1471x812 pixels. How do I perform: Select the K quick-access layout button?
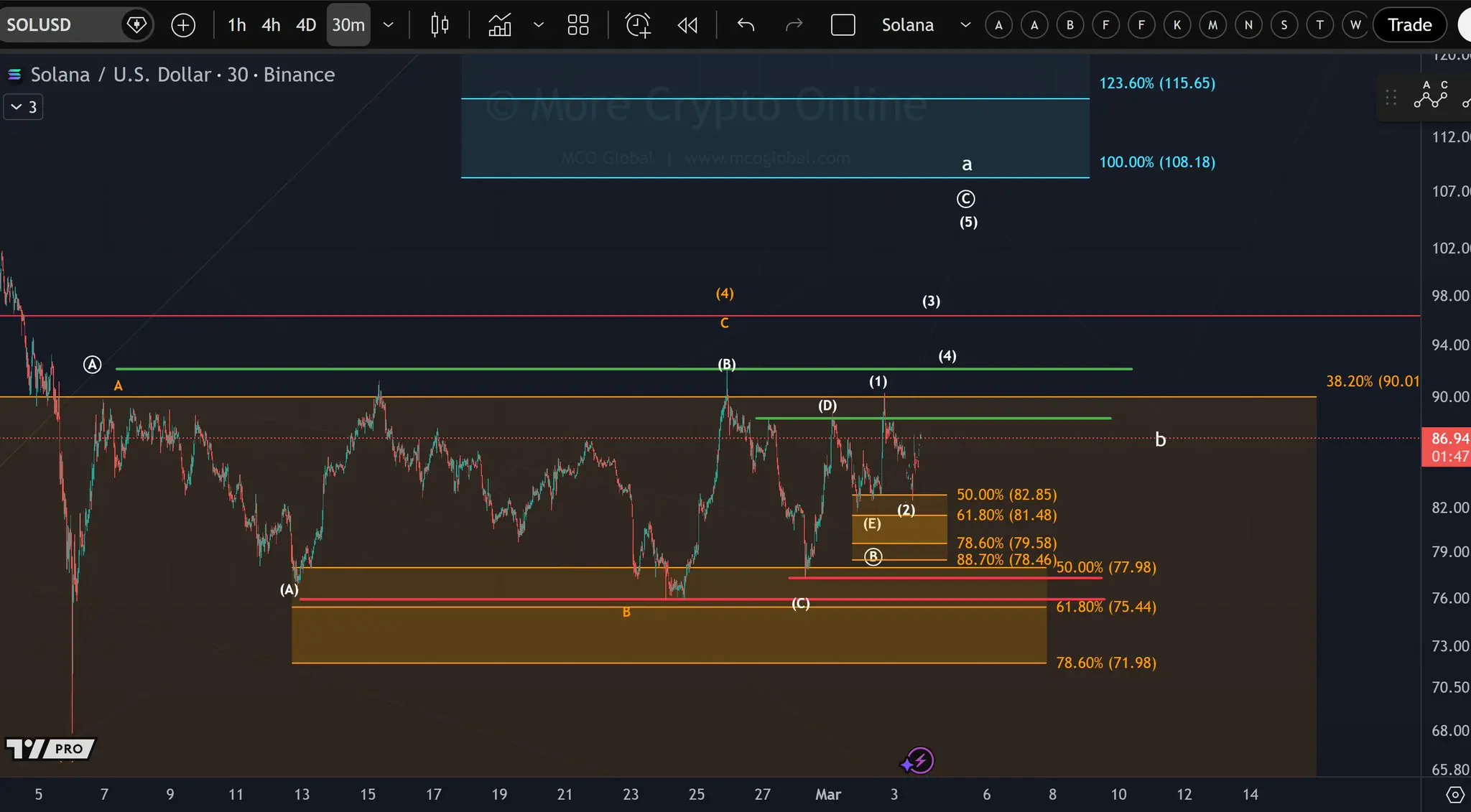[x=1177, y=25]
